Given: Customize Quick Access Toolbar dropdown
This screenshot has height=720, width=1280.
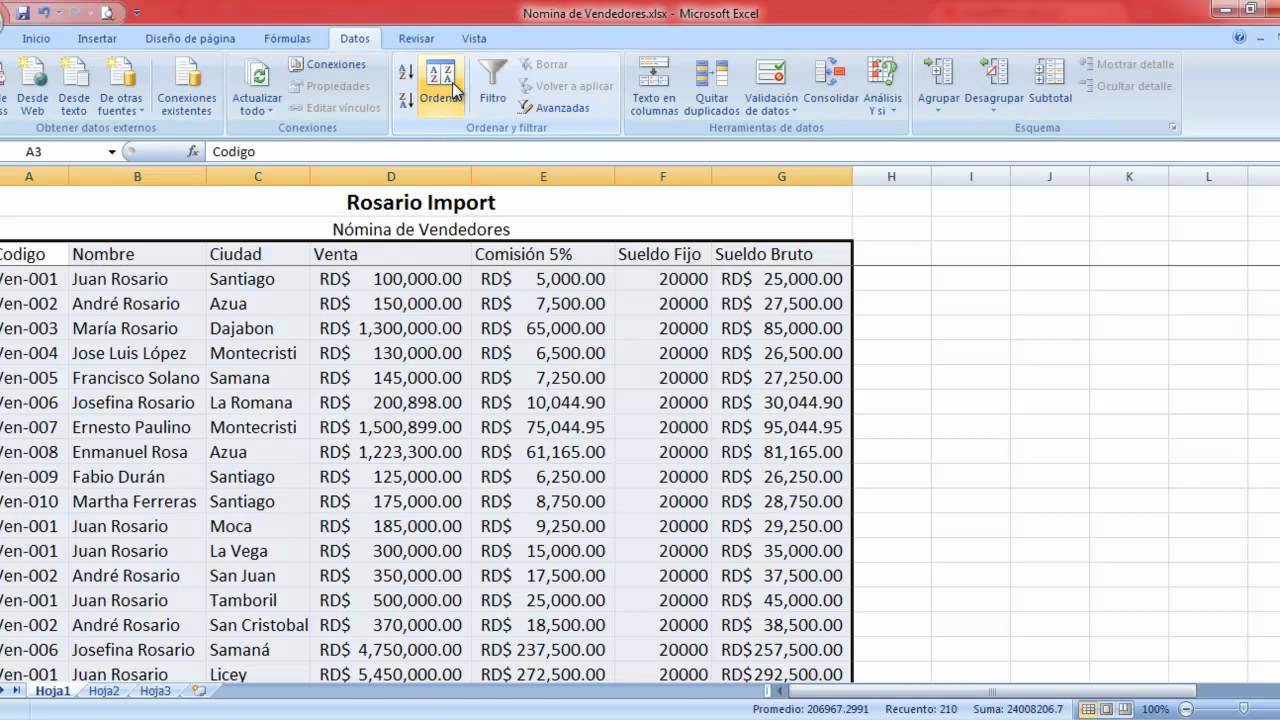Looking at the screenshot, I should tap(137, 14).
